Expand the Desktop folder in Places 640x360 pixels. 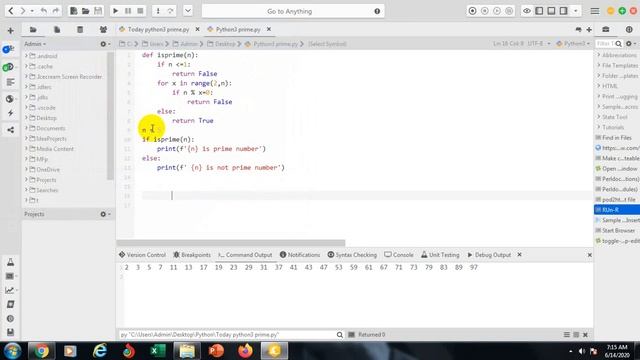tap(27, 118)
